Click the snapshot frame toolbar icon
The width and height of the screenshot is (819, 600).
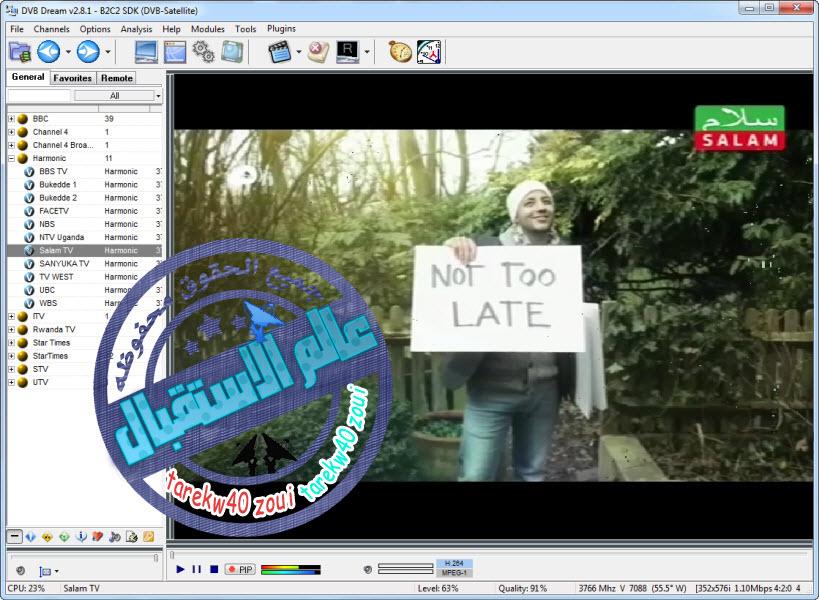[232, 52]
